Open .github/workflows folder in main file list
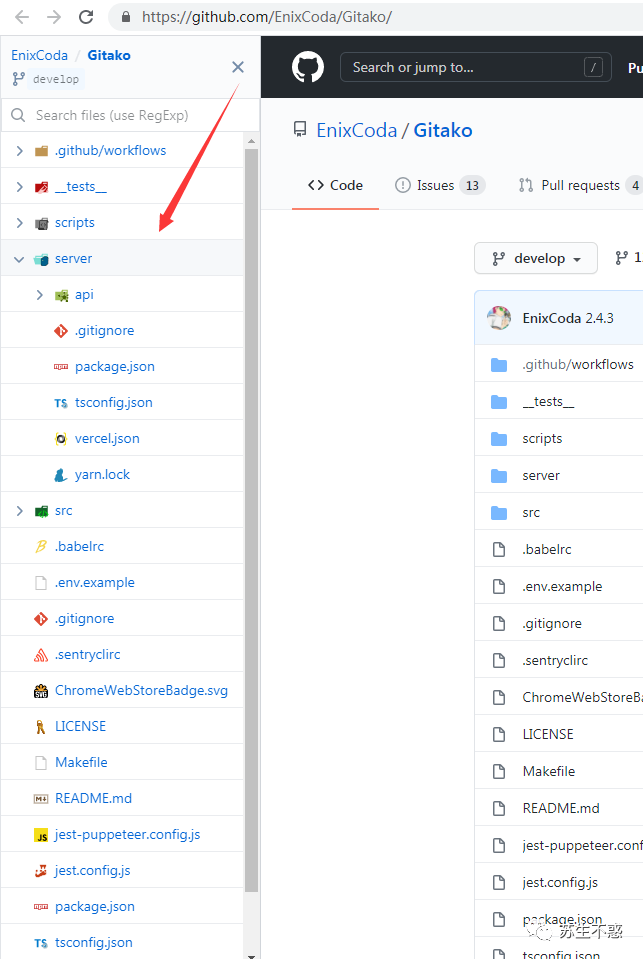The image size is (643, 959). (x=578, y=365)
